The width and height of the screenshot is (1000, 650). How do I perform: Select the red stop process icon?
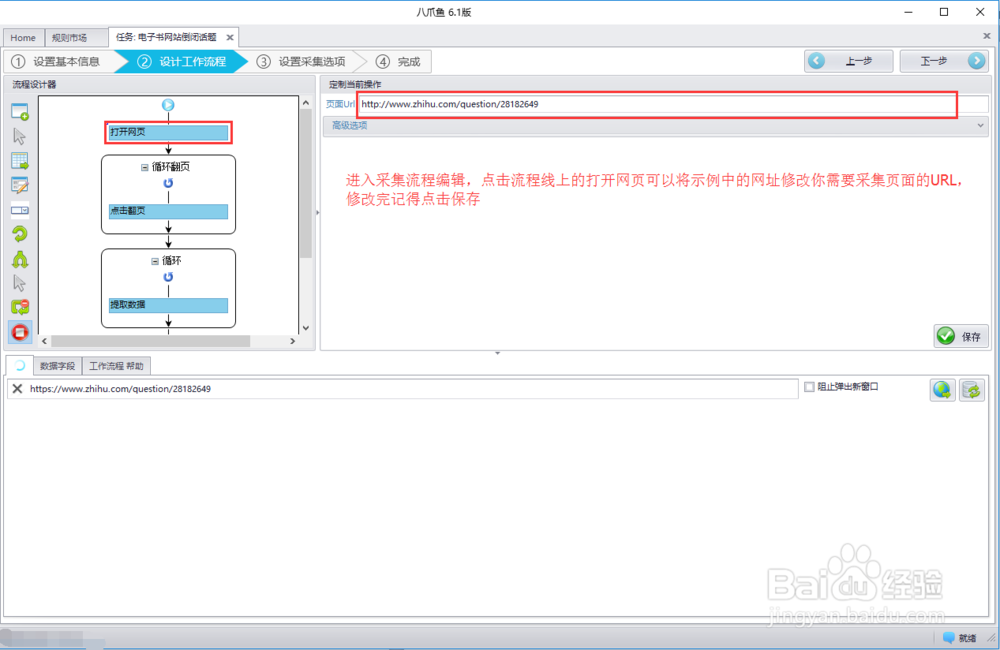20,332
